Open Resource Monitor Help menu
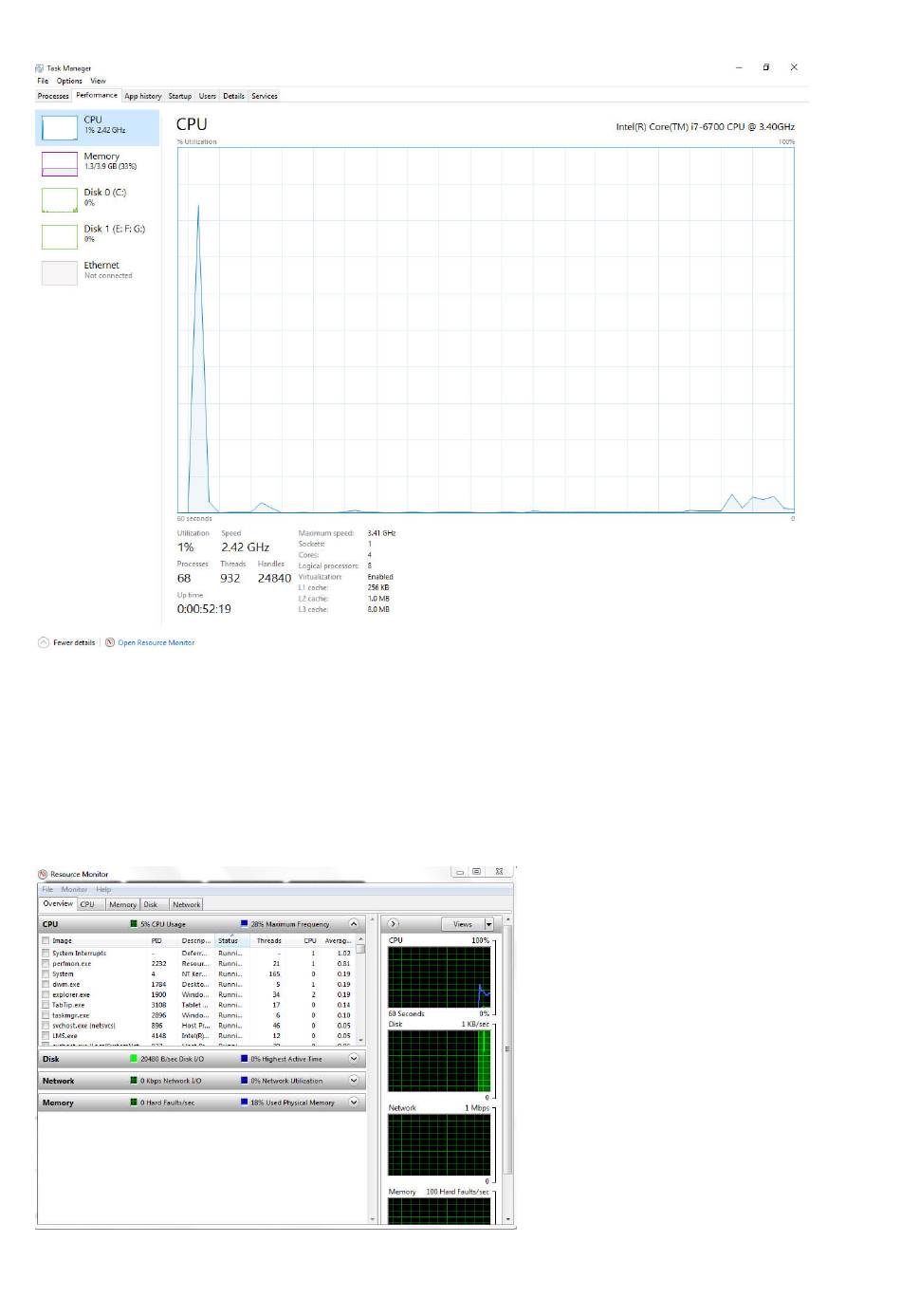901x1316 pixels. (103, 889)
